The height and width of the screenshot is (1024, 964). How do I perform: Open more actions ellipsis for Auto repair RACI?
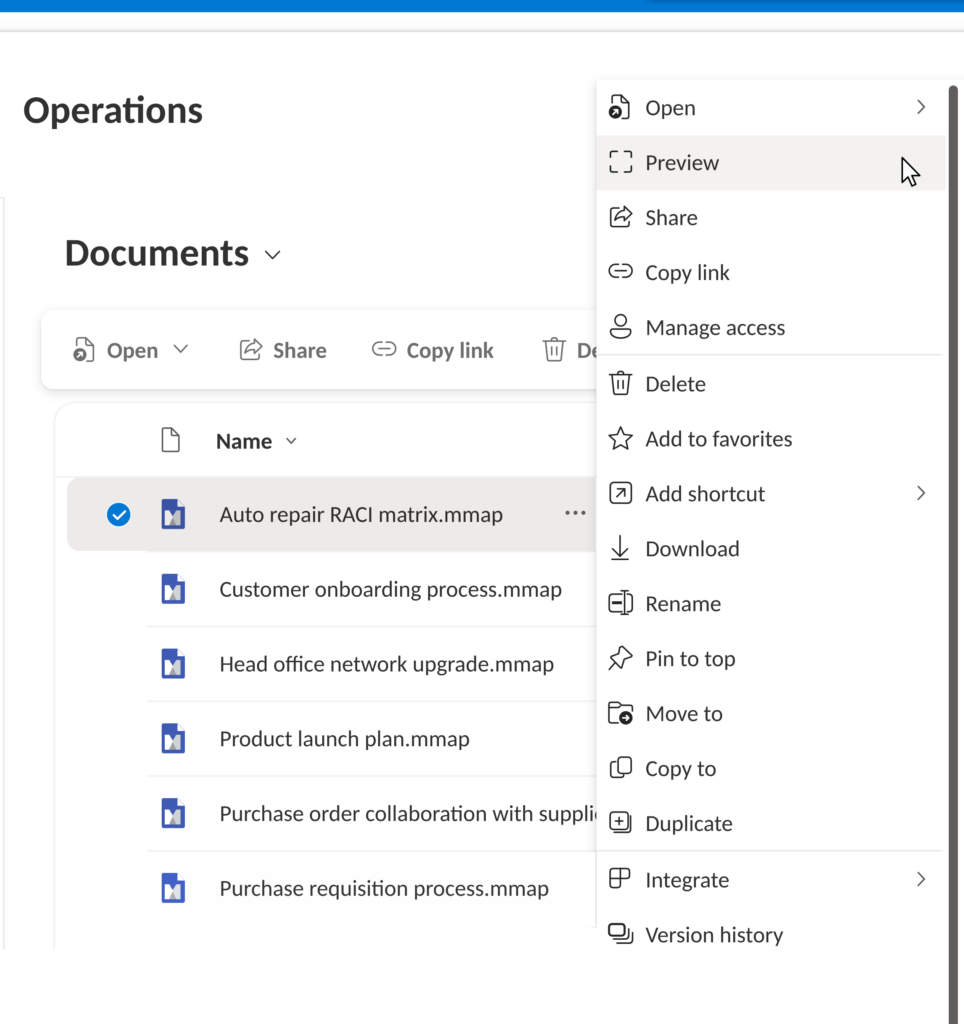575,513
